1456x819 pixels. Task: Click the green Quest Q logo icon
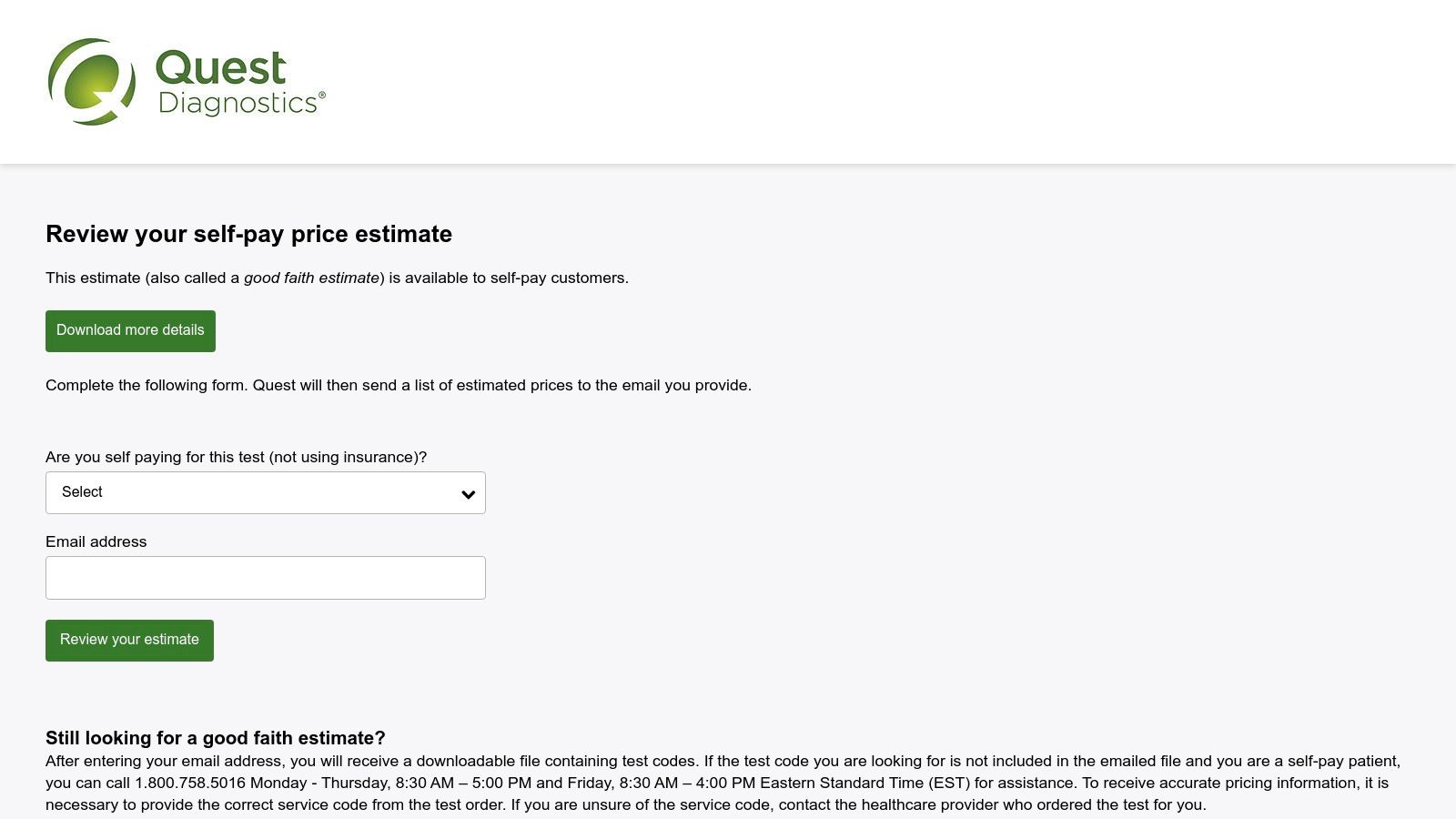91,82
